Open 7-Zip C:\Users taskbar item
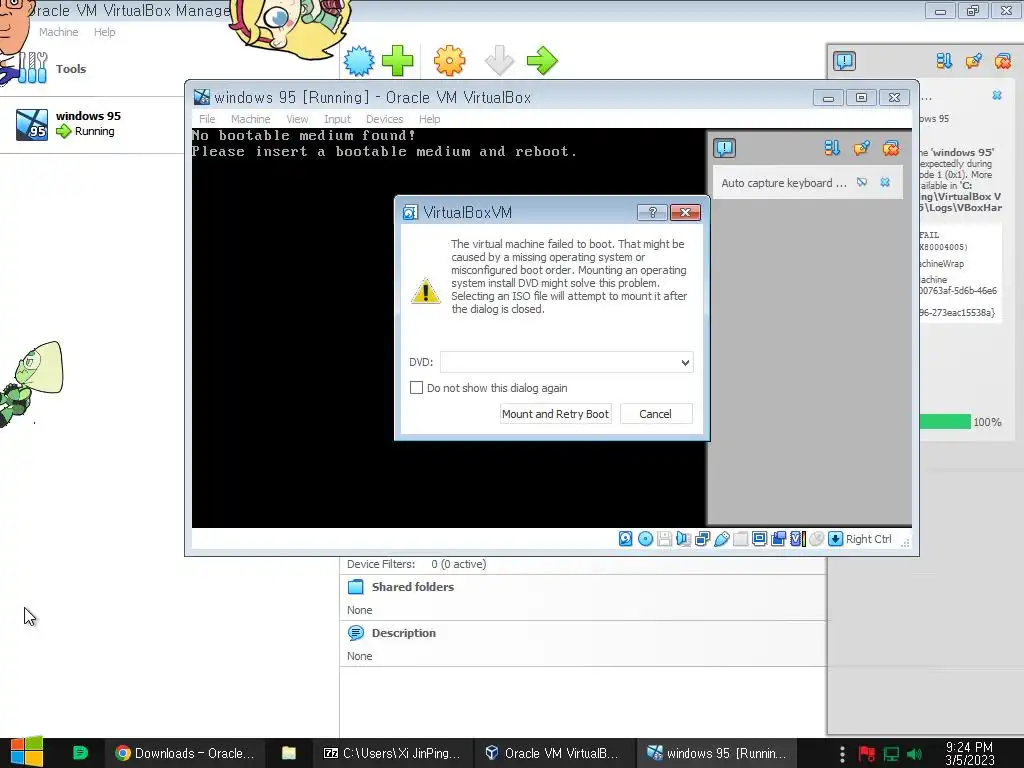Image resolution: width=1024 pixels, height=768 pixels. tap(392, 753)
